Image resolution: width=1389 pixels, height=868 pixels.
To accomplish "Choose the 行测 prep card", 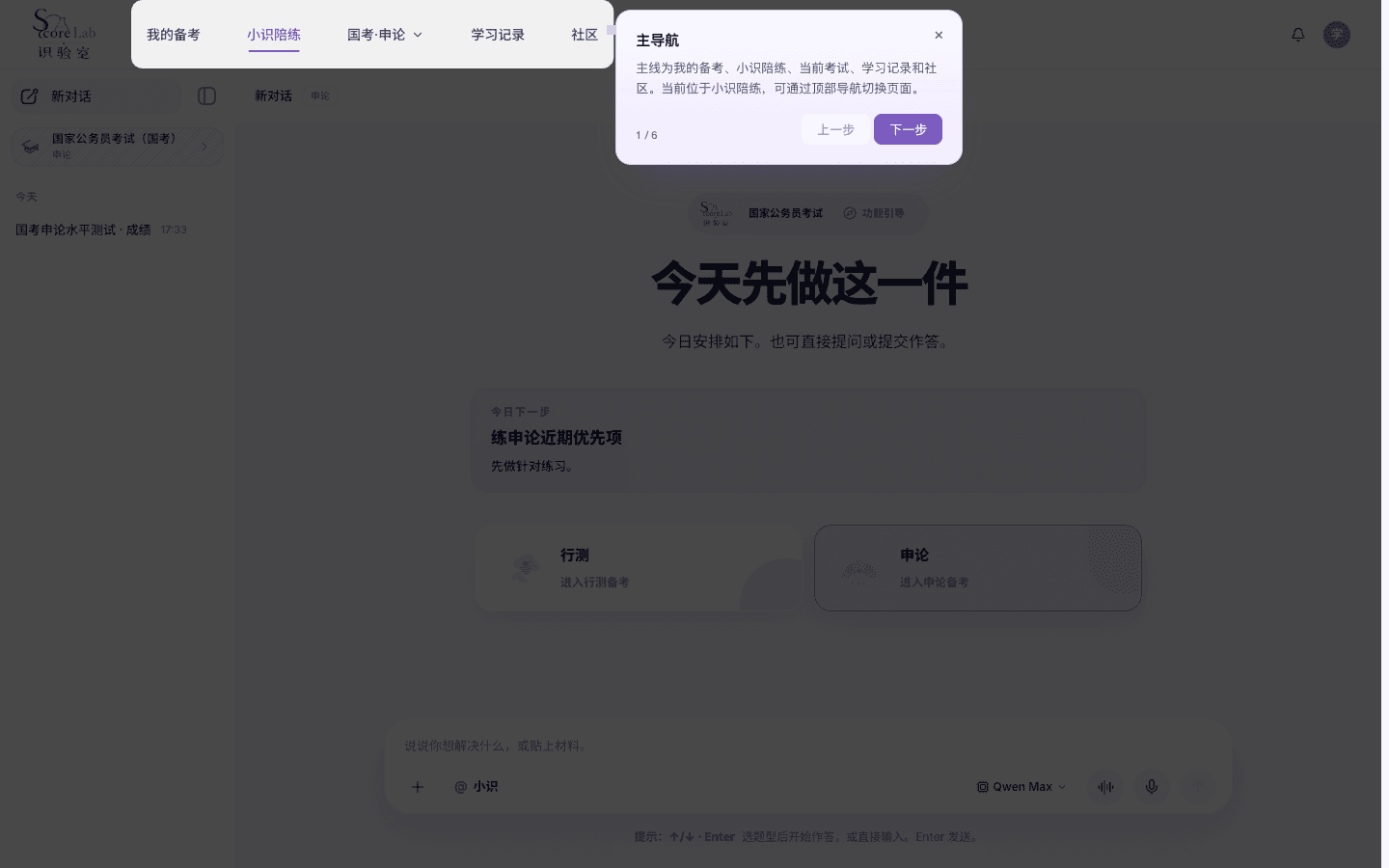I will [639, 568].
